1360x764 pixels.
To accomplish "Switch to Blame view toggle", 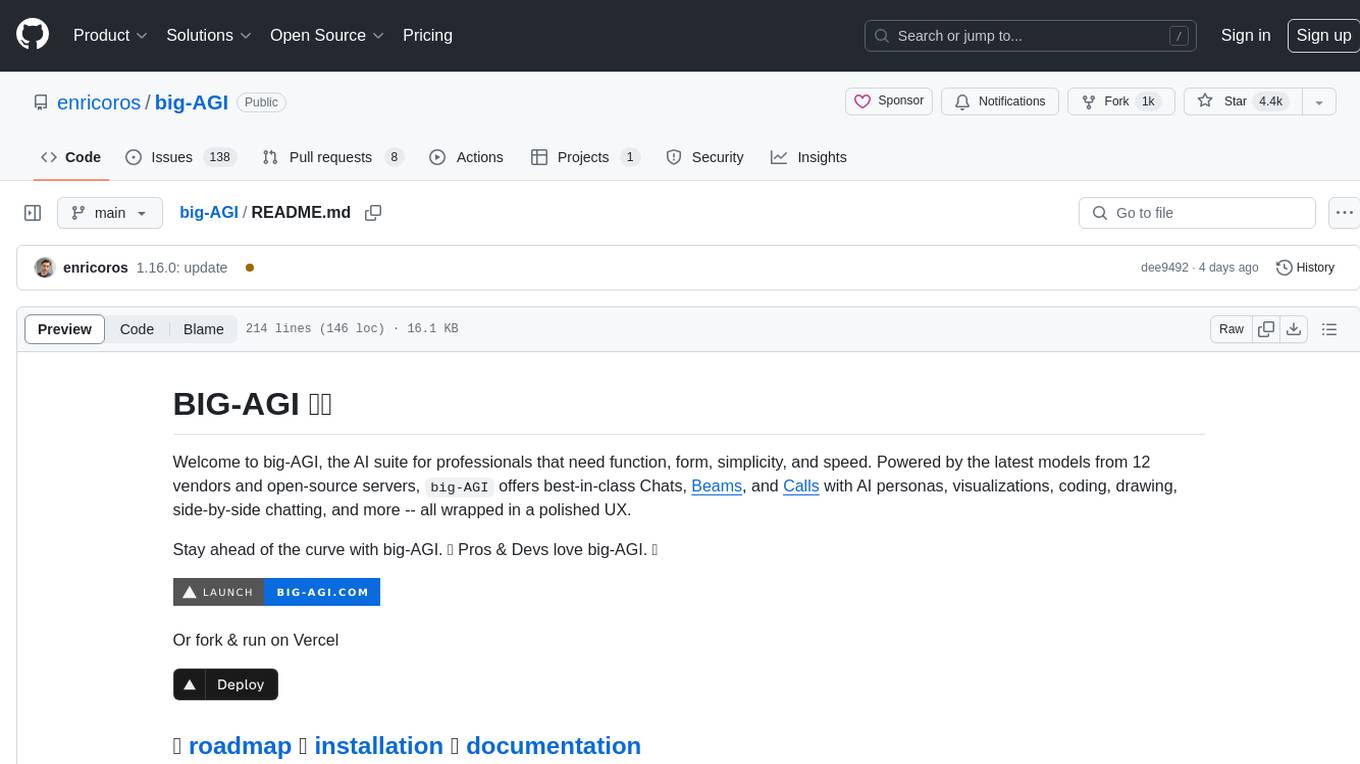I will coord(203,329).
